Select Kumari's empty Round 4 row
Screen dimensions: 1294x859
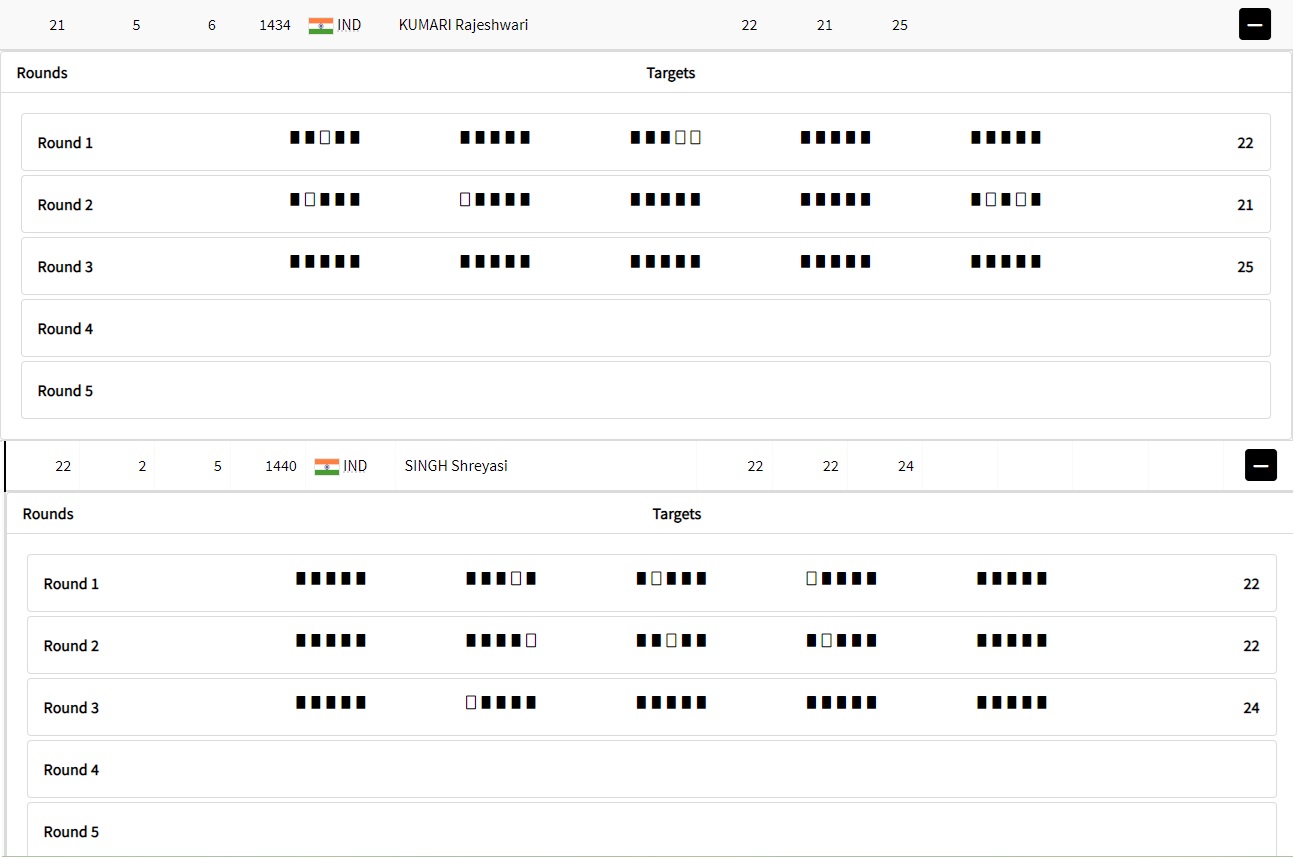click(645, 328)
